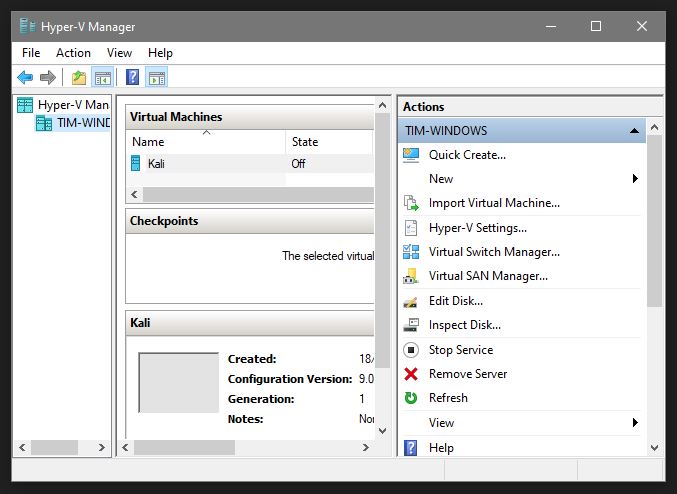Expand the New submenu arrow
The image size is (677, 494).
[x=635, y=179]
